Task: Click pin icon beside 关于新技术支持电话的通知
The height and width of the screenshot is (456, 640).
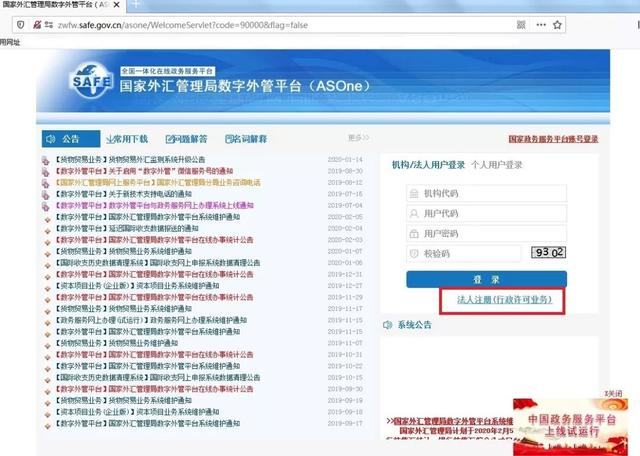Action: click(x=45, y=195)
